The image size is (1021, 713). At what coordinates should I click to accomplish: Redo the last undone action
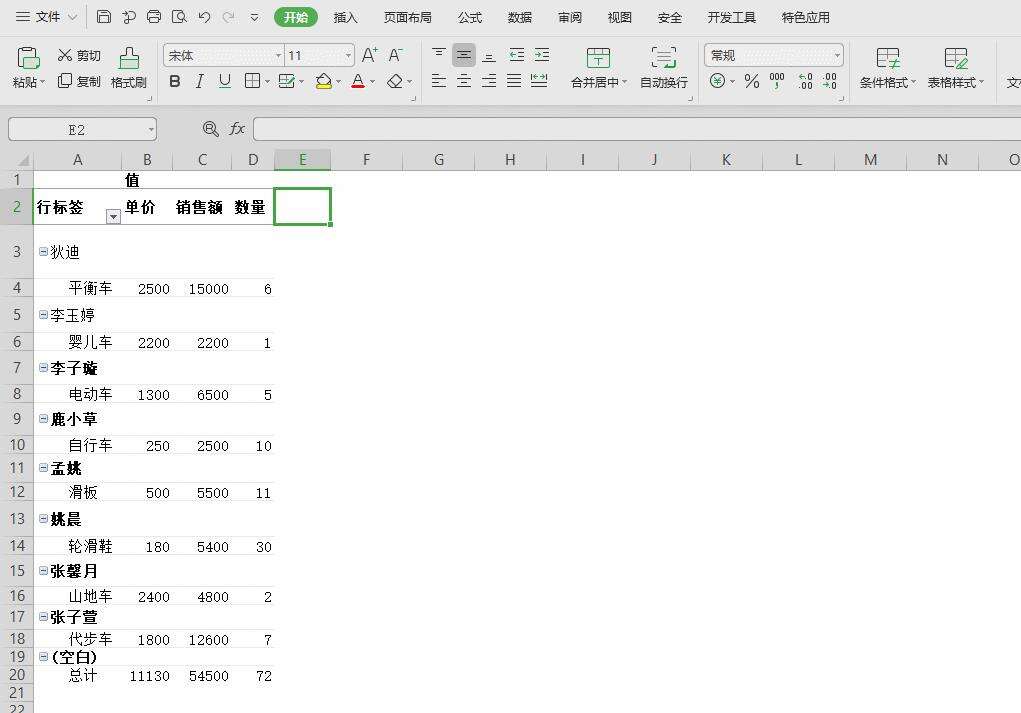pos(228,17)
